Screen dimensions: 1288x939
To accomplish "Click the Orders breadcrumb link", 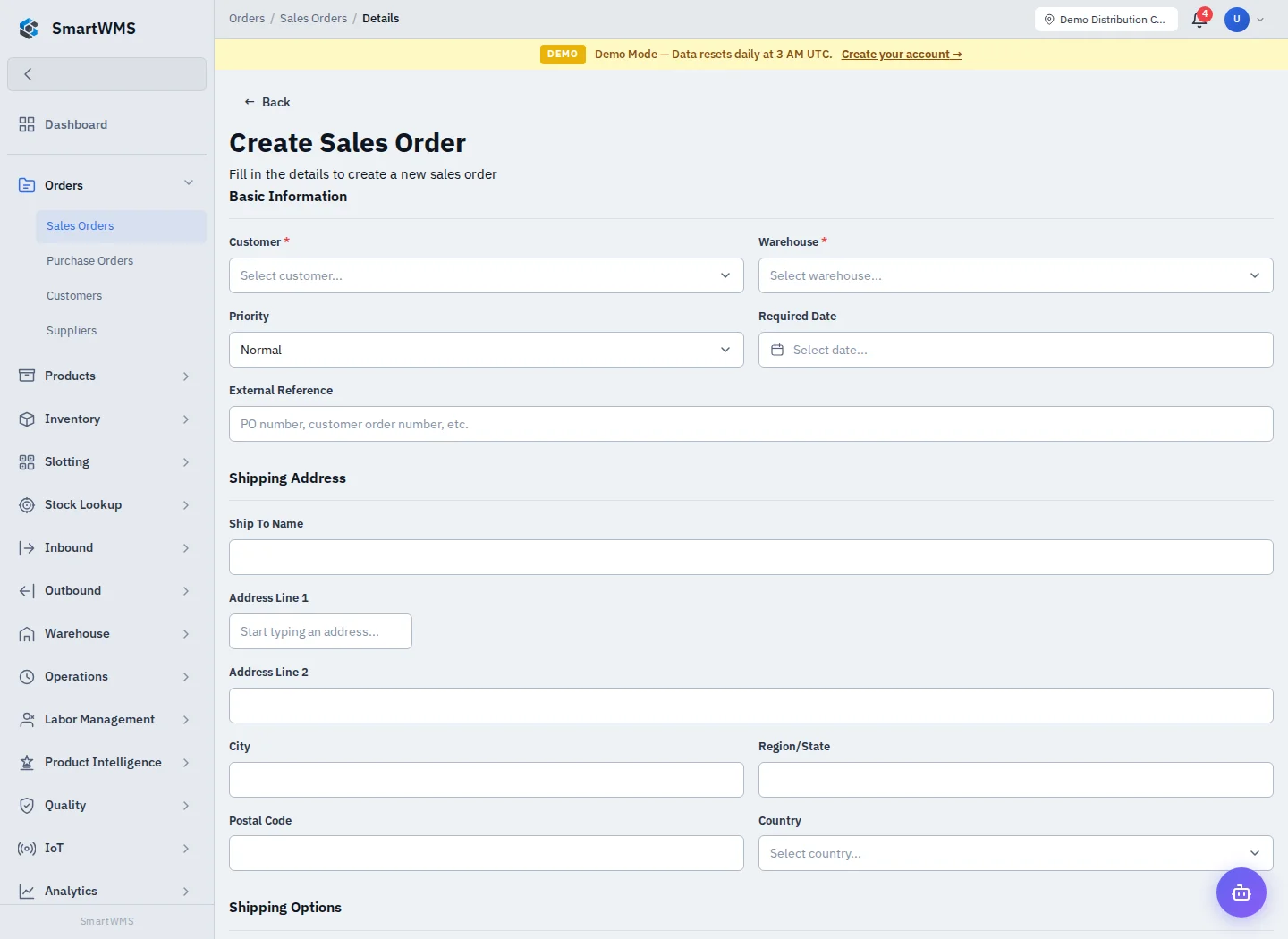I will click(x=247, y=18).
